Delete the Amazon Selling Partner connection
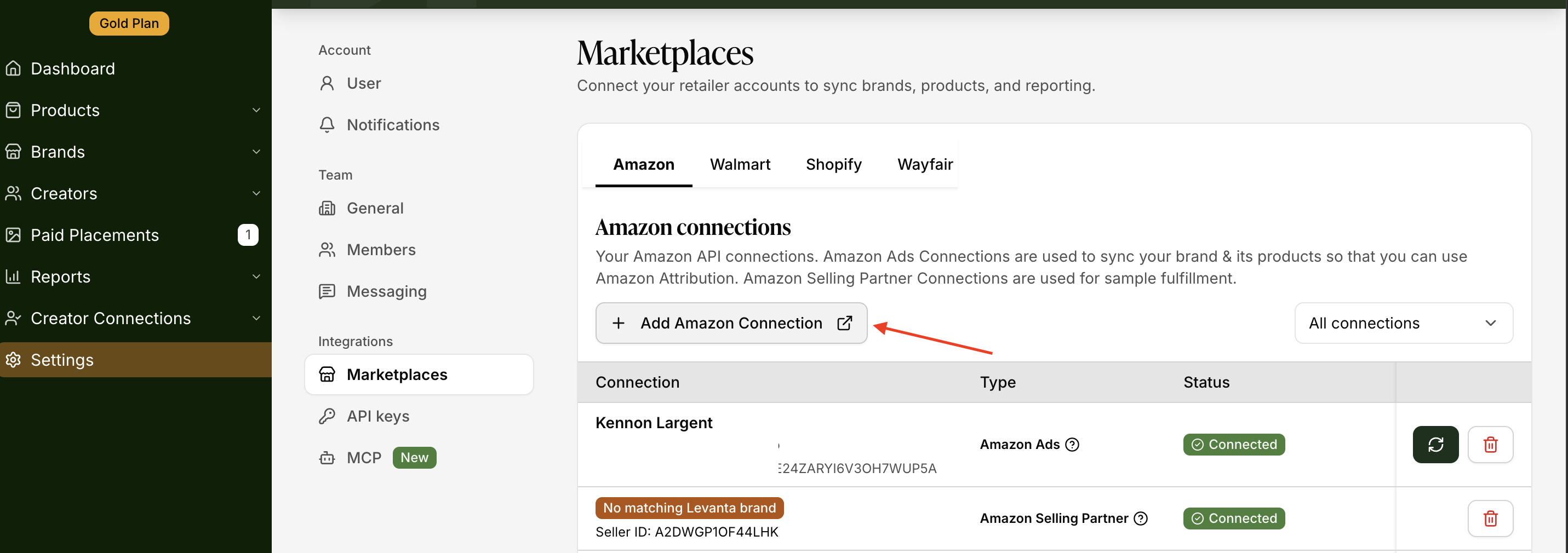The width and height of the screenshot is (1568, 553). click(1490, 519)
